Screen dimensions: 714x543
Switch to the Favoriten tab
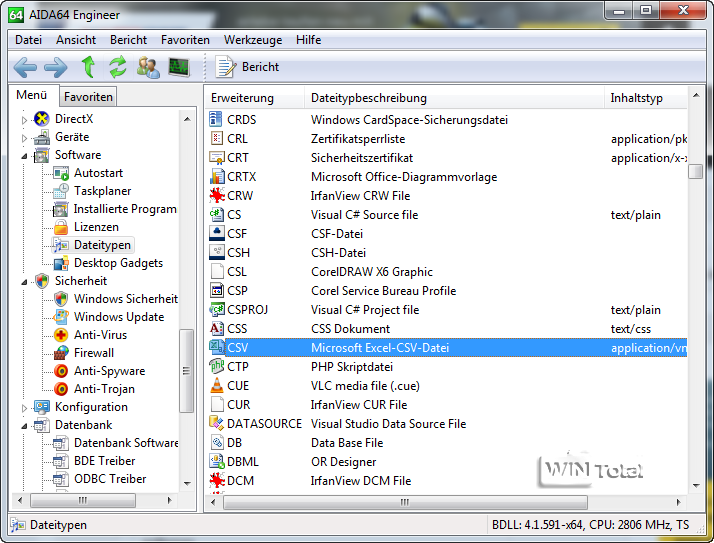pyautogui.click(x=88, y=97)
